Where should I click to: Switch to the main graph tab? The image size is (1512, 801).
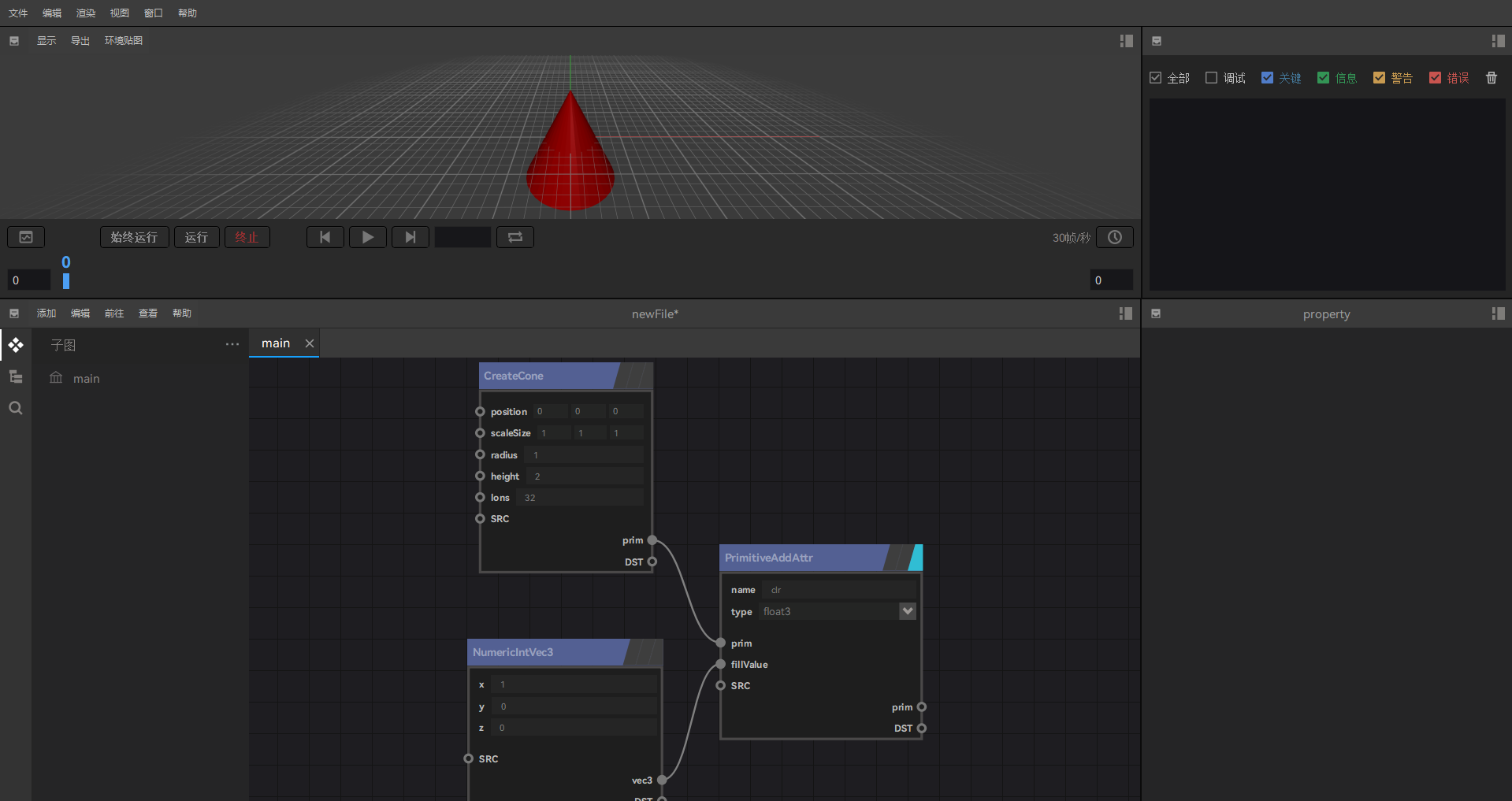276,343
